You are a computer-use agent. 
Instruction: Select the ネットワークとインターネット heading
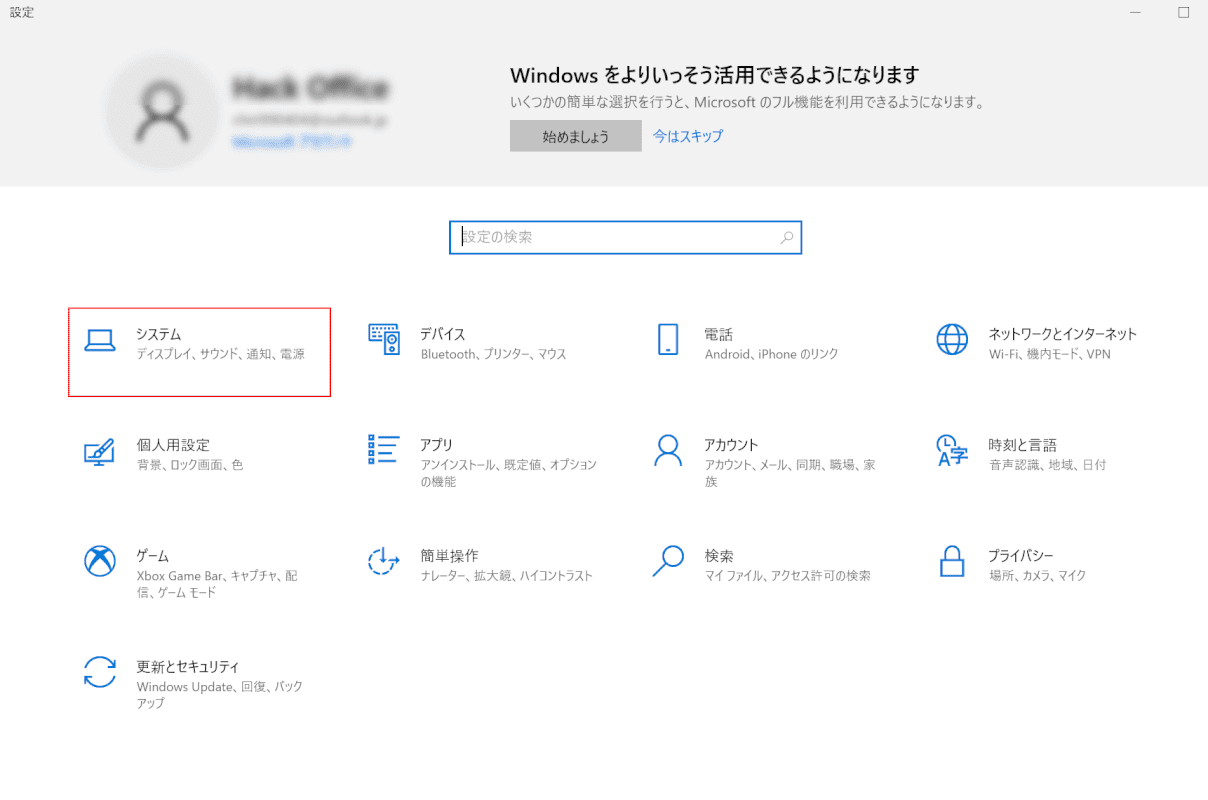click(x=1063, y=334)
